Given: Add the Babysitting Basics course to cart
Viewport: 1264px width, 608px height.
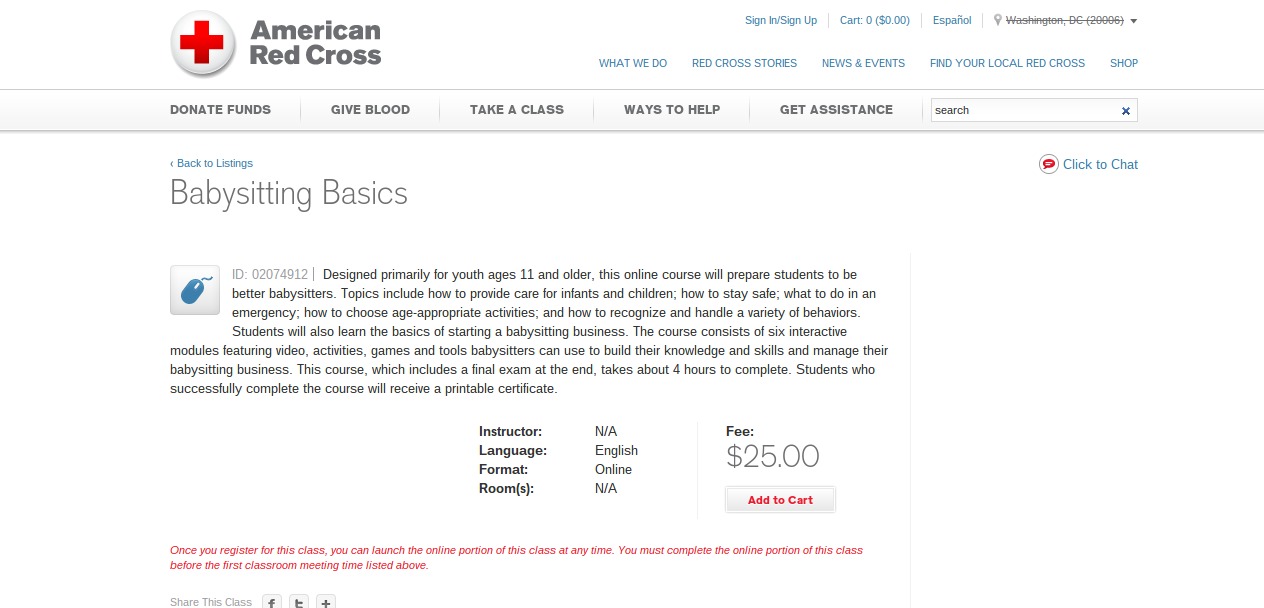Looking at the screenshot, I should pos(780,500).
